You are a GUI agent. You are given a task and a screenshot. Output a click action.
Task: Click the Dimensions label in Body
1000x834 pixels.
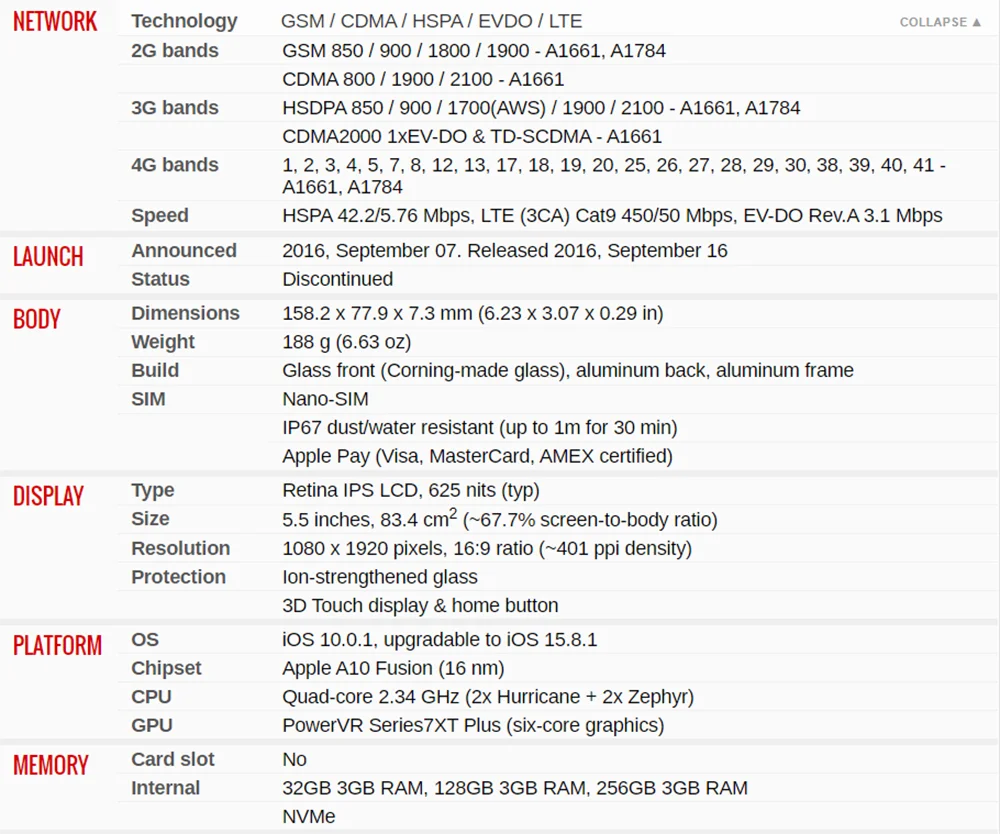pos(185,313)
